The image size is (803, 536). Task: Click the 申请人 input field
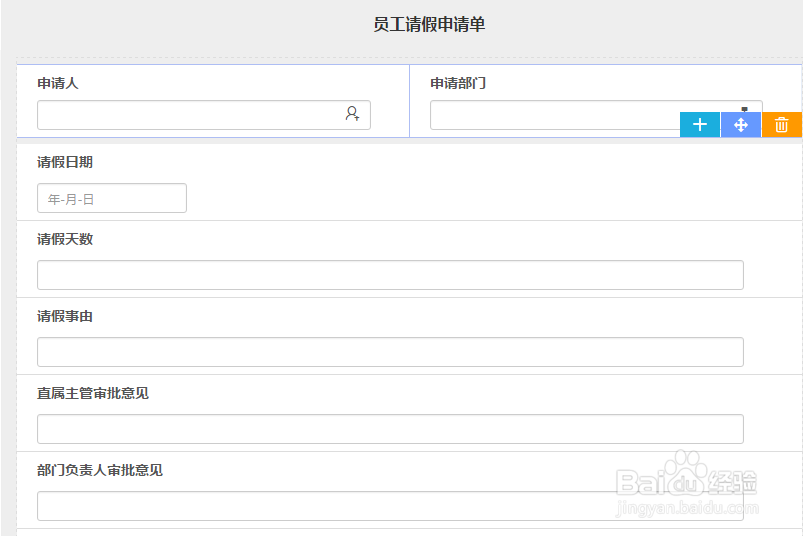click(204, 115)
